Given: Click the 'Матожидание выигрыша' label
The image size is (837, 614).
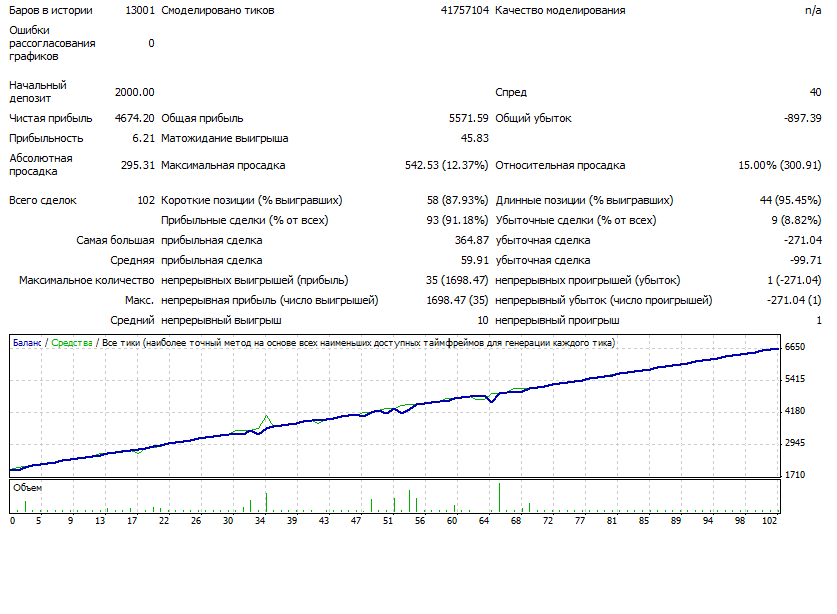Looking at the screenshot, I should 225,138.
